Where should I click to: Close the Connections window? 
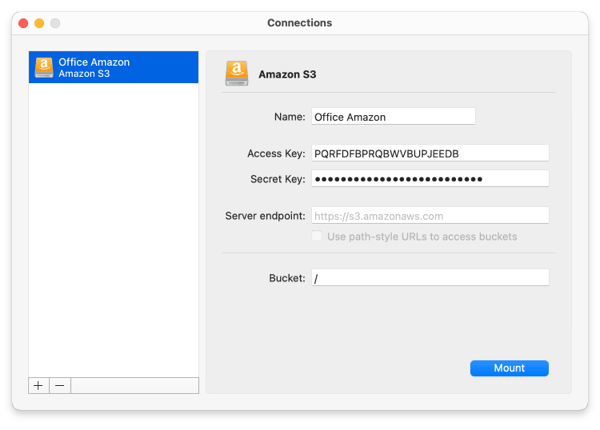click(x=23, y=23)
